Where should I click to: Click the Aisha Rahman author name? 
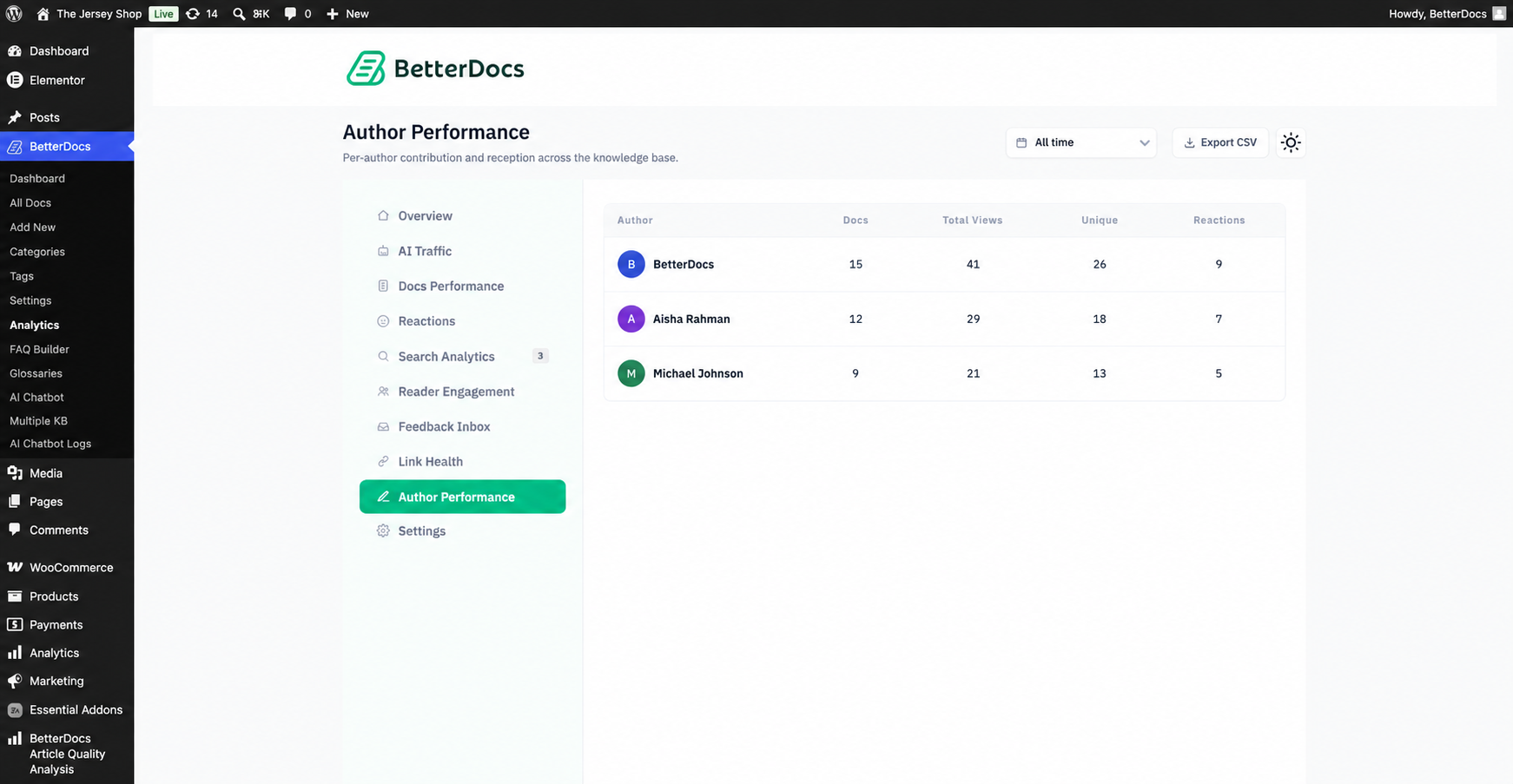[x=691, y=319]
